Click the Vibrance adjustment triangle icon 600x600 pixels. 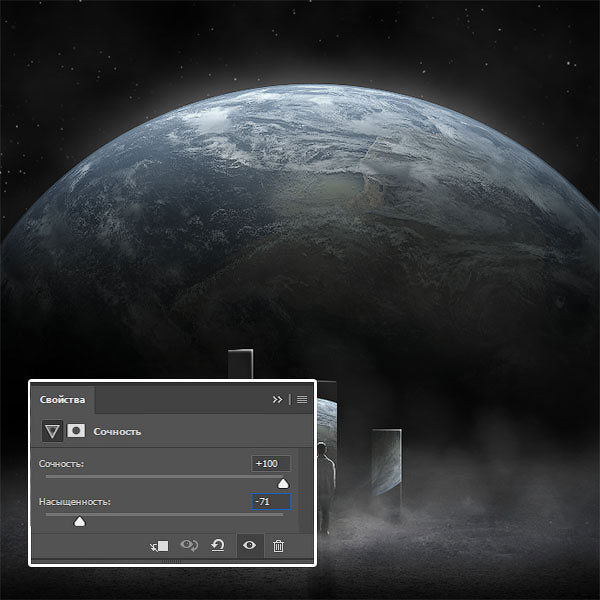(52, 431)
